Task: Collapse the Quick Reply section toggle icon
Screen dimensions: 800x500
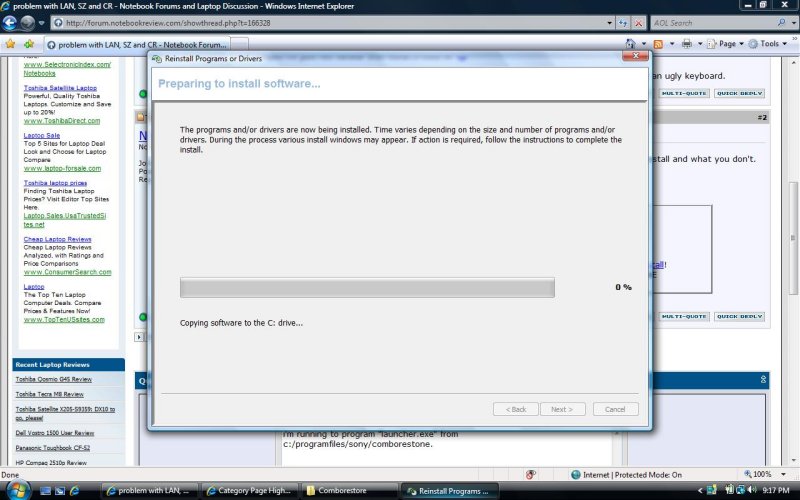Action: (763, 380)
